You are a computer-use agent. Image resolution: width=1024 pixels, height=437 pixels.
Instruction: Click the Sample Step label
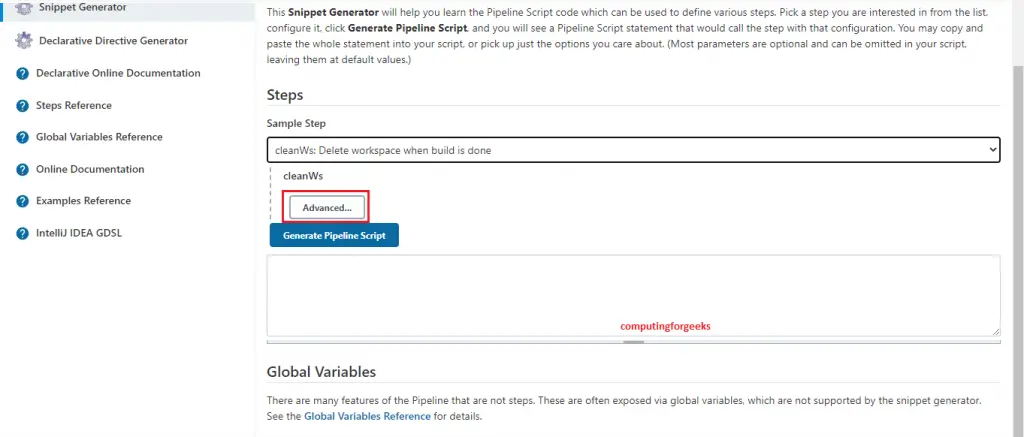point(296,123)
